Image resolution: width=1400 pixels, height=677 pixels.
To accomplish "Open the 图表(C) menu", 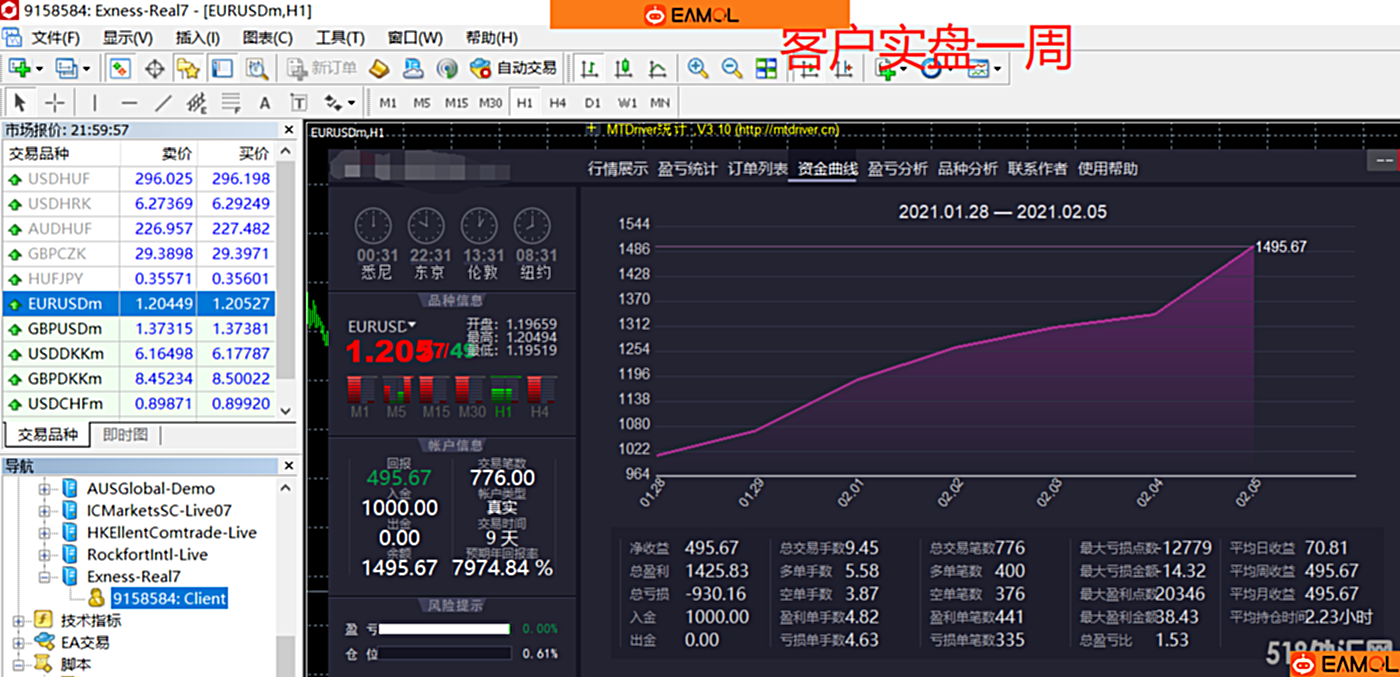I will (268, 38).
